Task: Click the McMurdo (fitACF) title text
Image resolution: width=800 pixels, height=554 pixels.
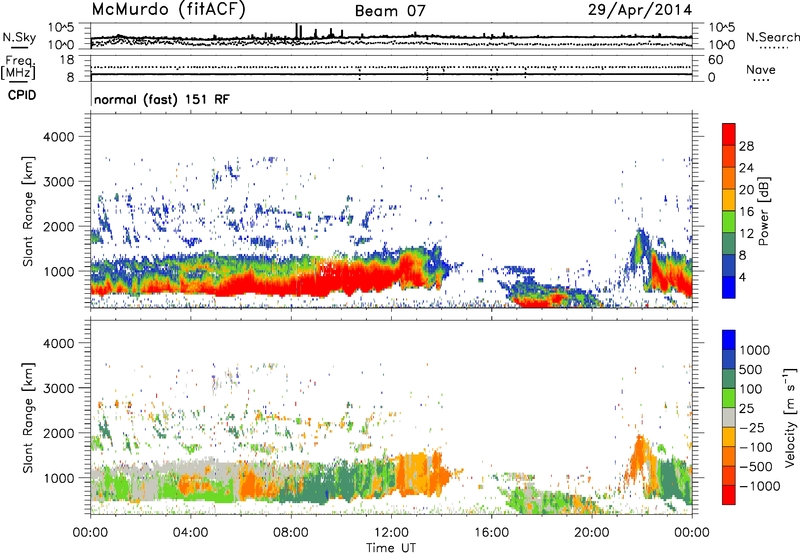Action: (x=168, y=10)
